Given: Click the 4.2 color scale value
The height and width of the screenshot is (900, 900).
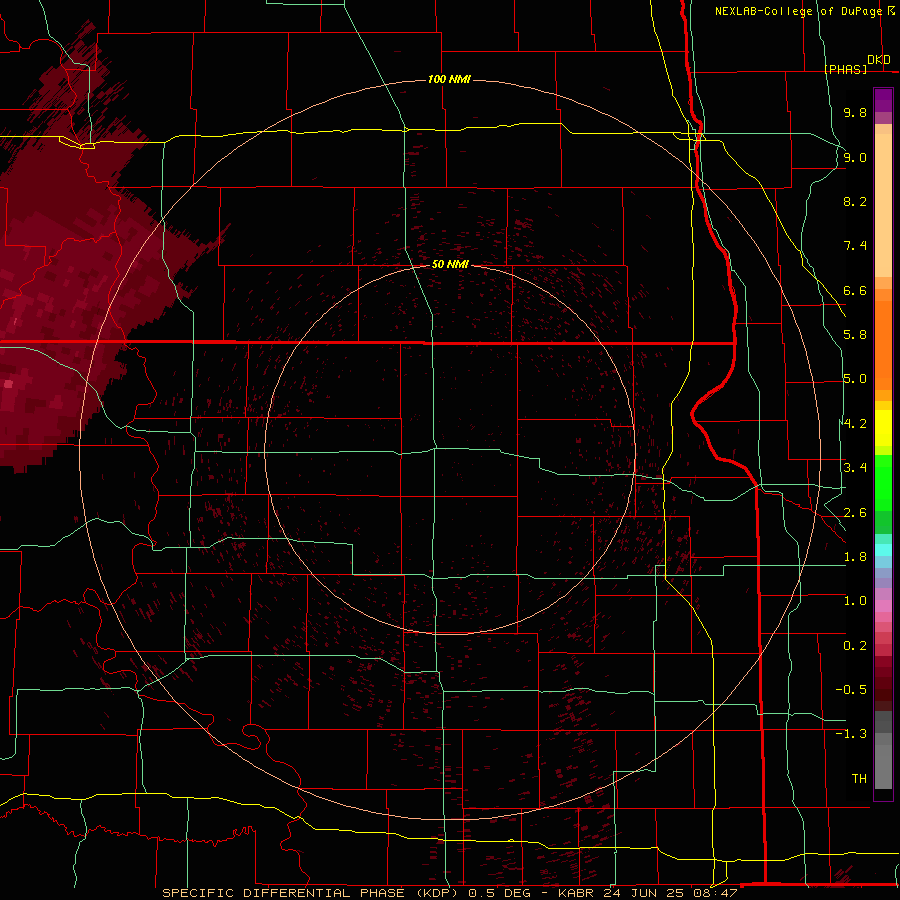Looking at the screenshot, I should [855, 424].
